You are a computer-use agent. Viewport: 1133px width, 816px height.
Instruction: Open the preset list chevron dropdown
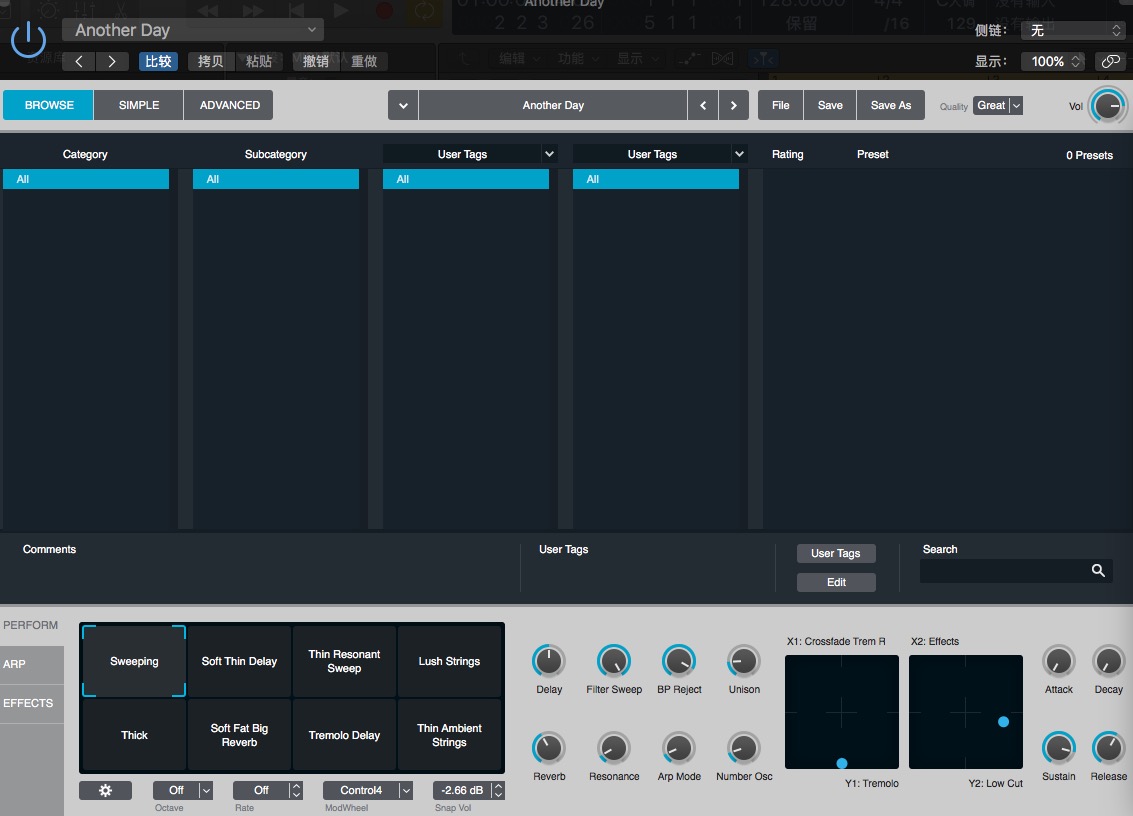403,106
